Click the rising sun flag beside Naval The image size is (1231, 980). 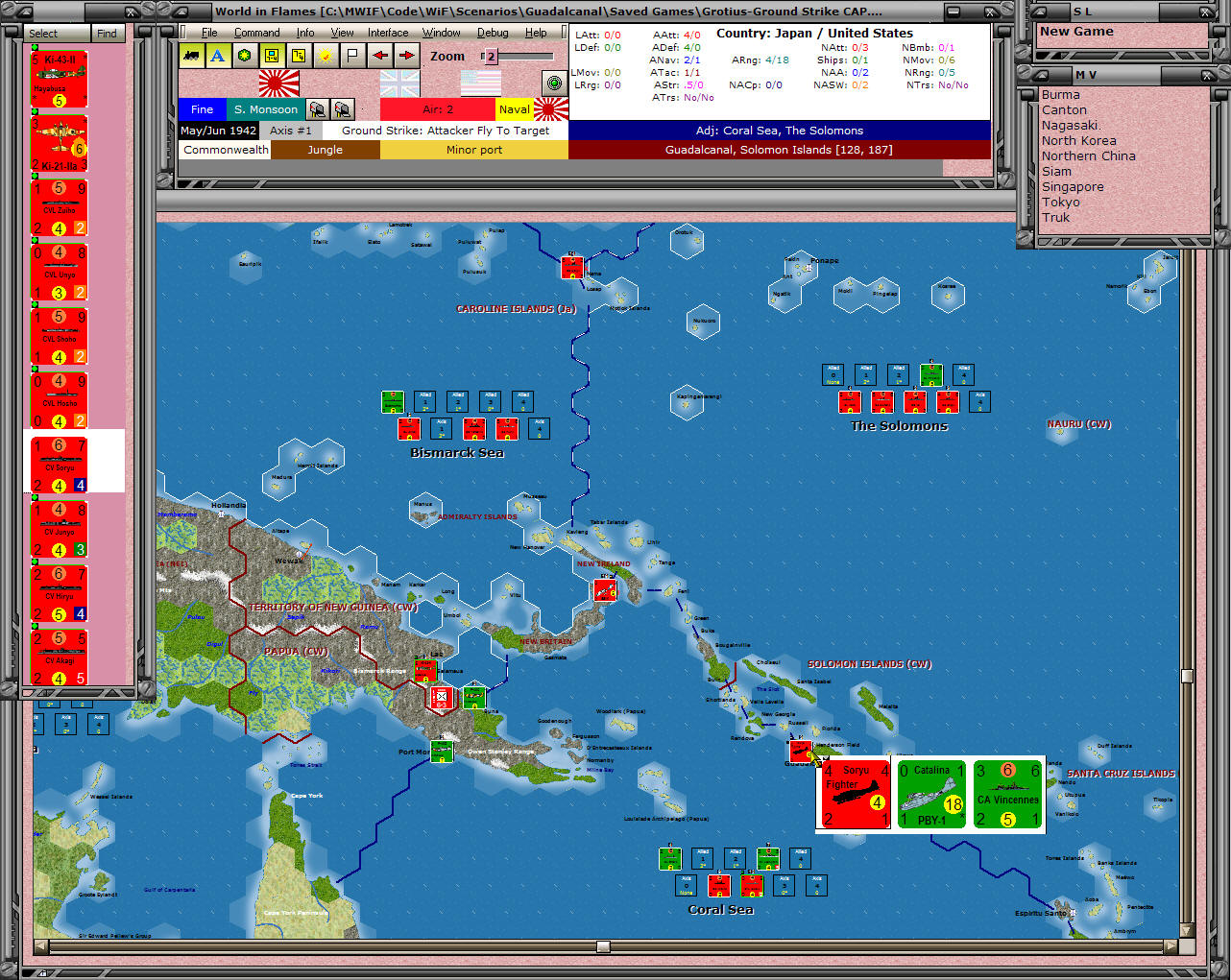pos(550,109)
